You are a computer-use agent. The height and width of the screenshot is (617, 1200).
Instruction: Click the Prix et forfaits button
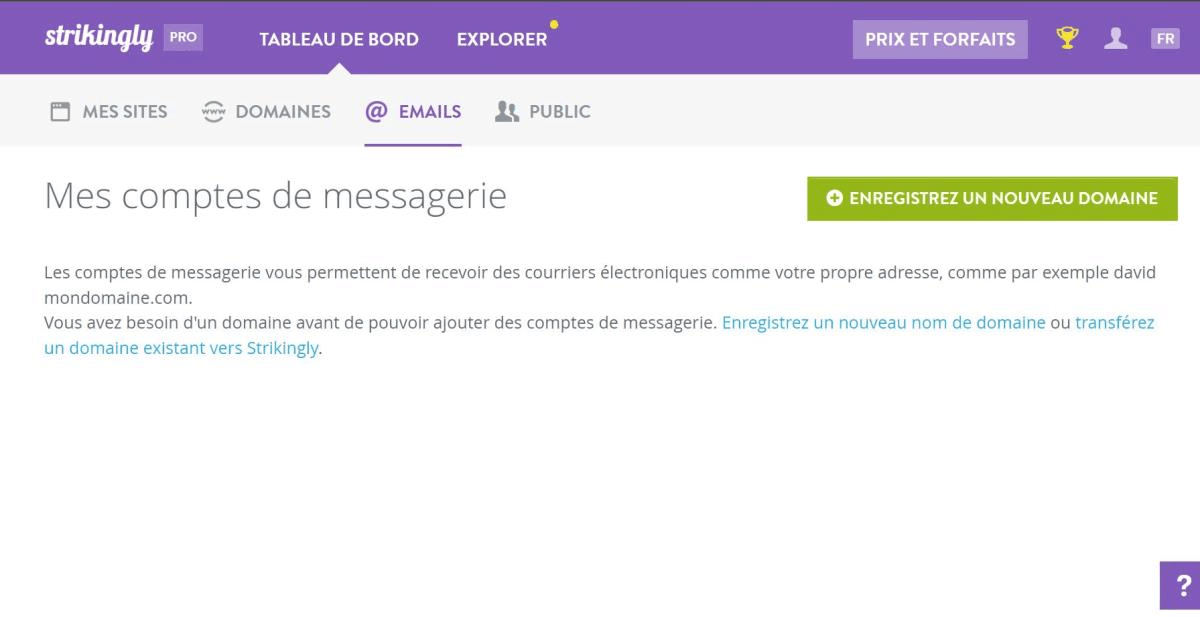(x=940, y=39)
